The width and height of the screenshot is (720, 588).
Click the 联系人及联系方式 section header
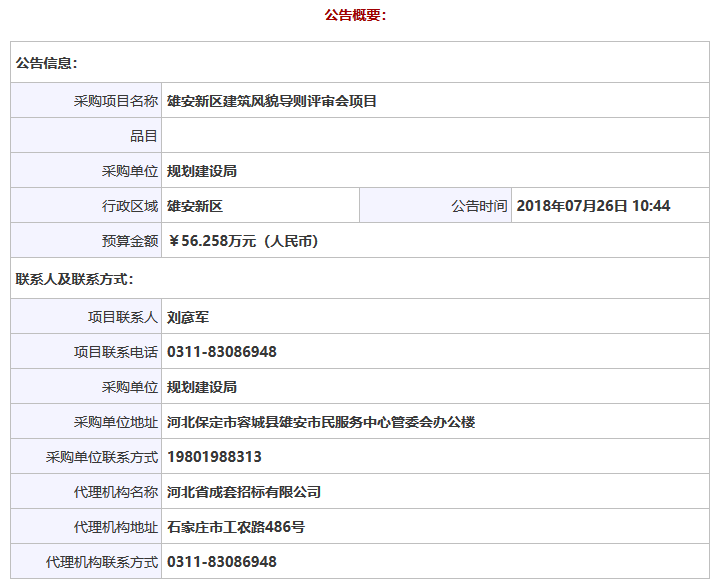coord(75,279)
